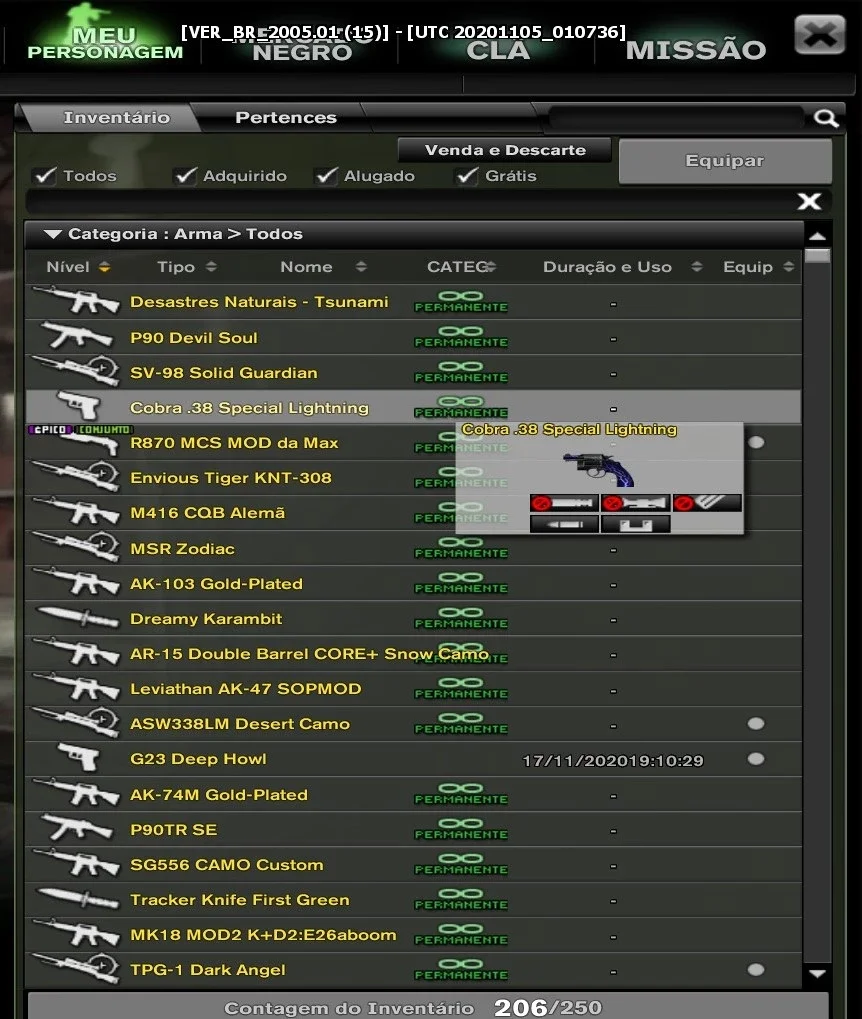Switch to the Inventário tab
Screen dimensions: 862x1019
[x=116, y=118]
